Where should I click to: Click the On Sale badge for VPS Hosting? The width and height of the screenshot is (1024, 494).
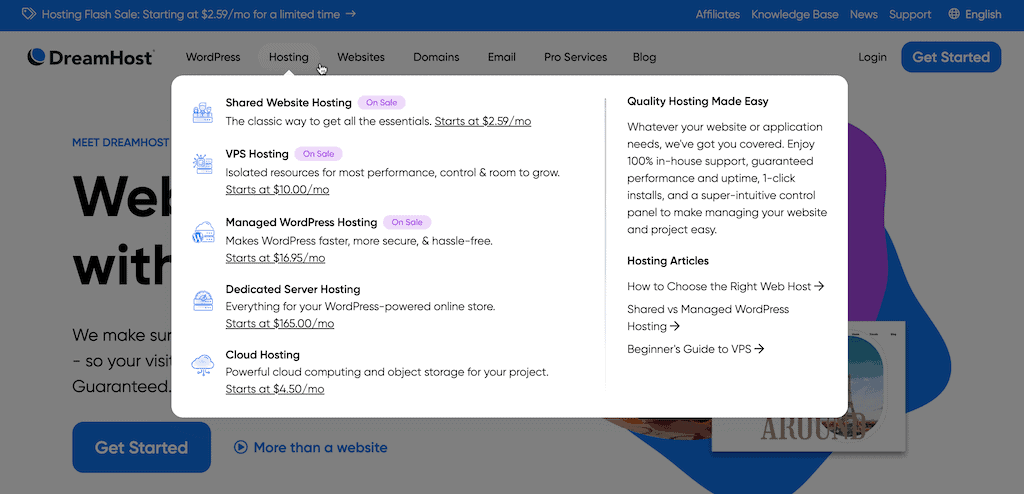point(319,154)
